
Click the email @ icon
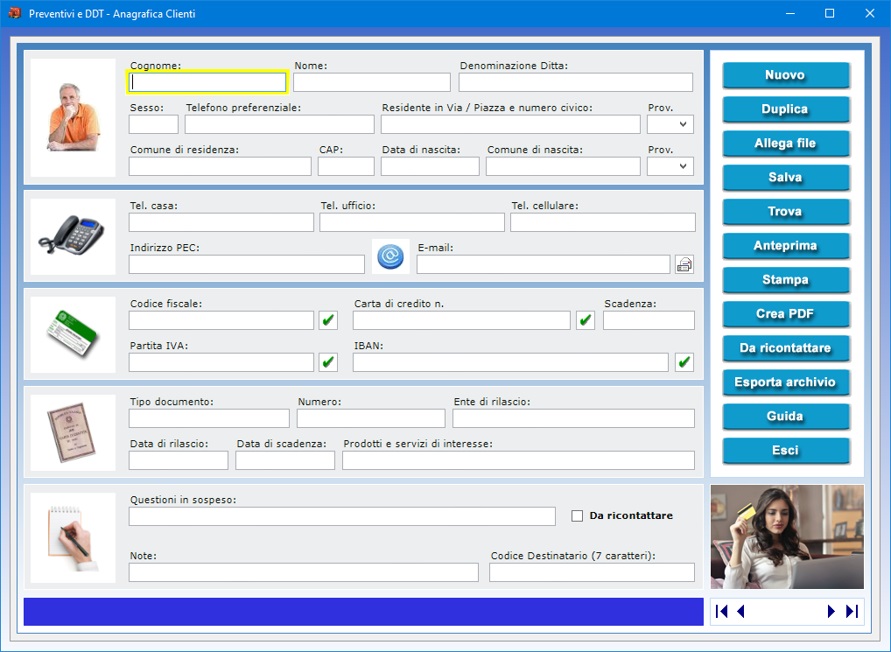coord(390,256)
